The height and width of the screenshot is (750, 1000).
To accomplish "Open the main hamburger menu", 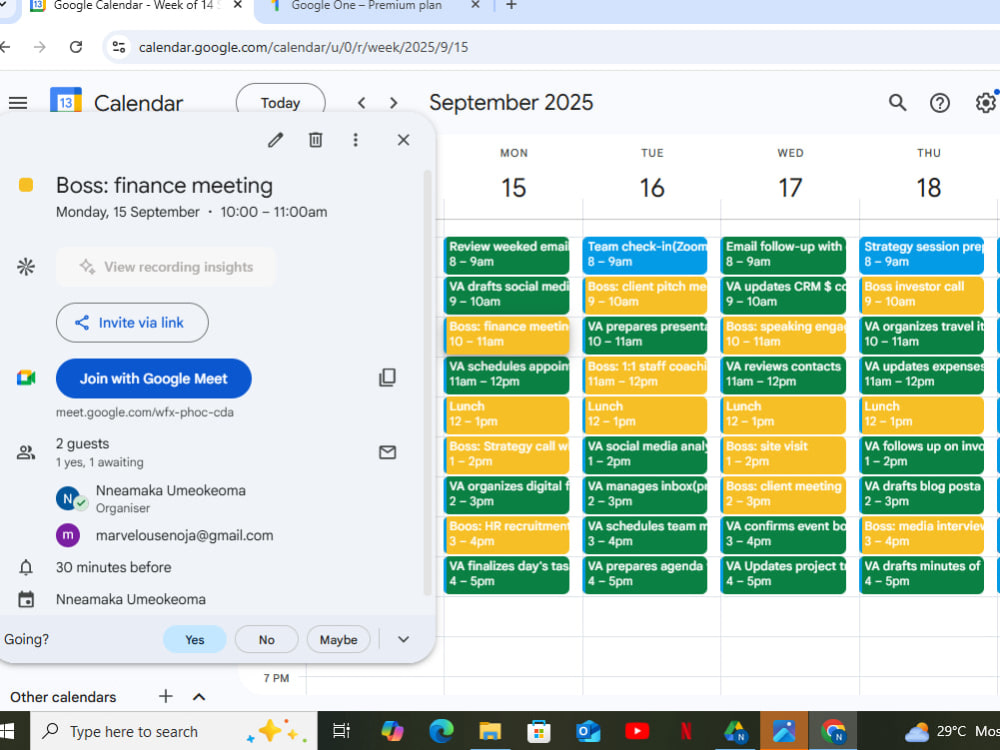I will click(18, 103).
